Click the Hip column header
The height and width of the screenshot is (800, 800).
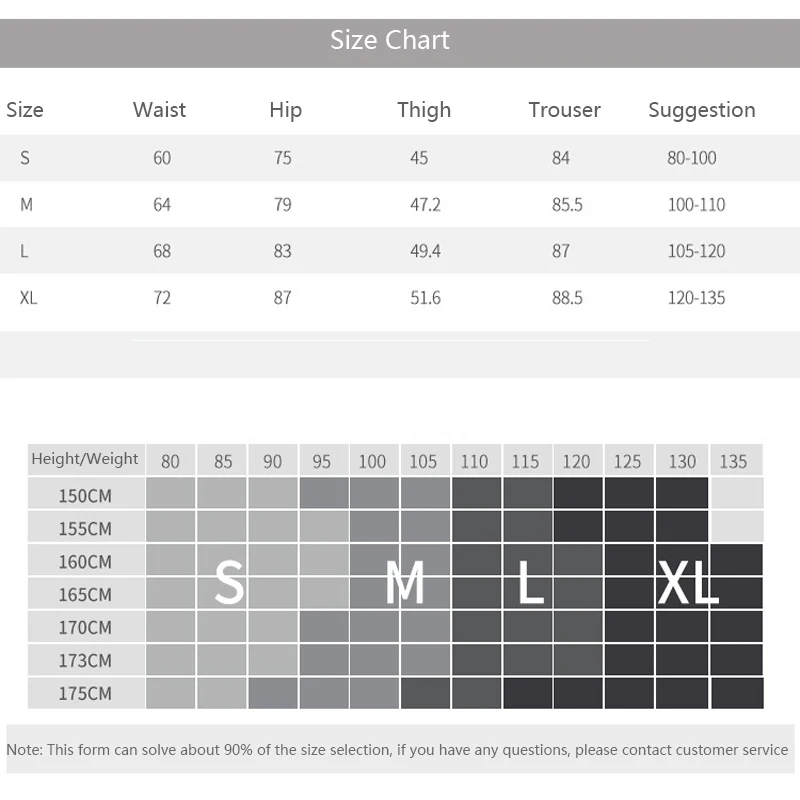[x=285, y=110]
